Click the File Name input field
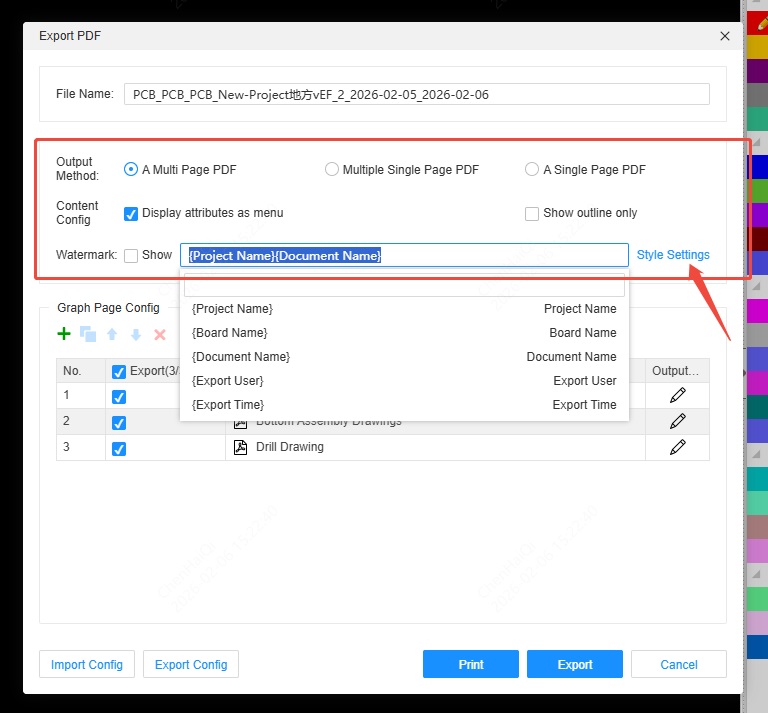This screenshot has height=713, width=768. [x=416, y=95]
